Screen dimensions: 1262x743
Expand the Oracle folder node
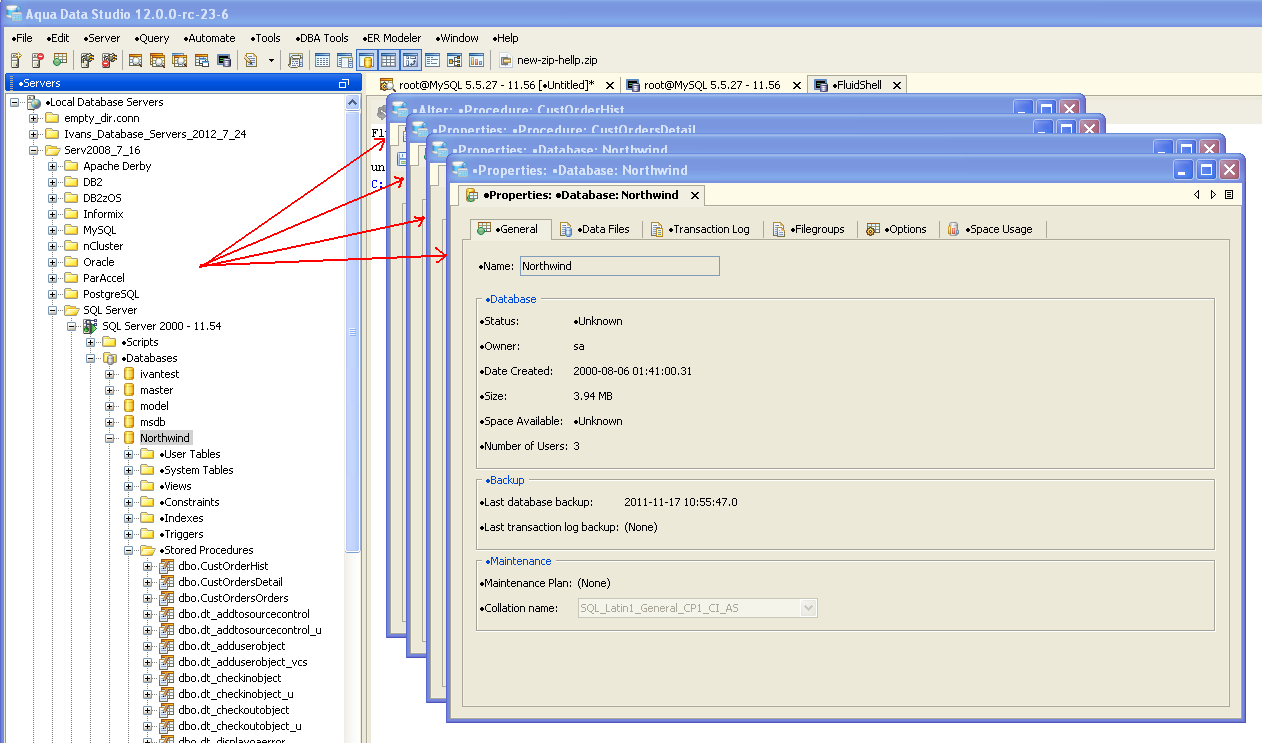tap(53, 262)
